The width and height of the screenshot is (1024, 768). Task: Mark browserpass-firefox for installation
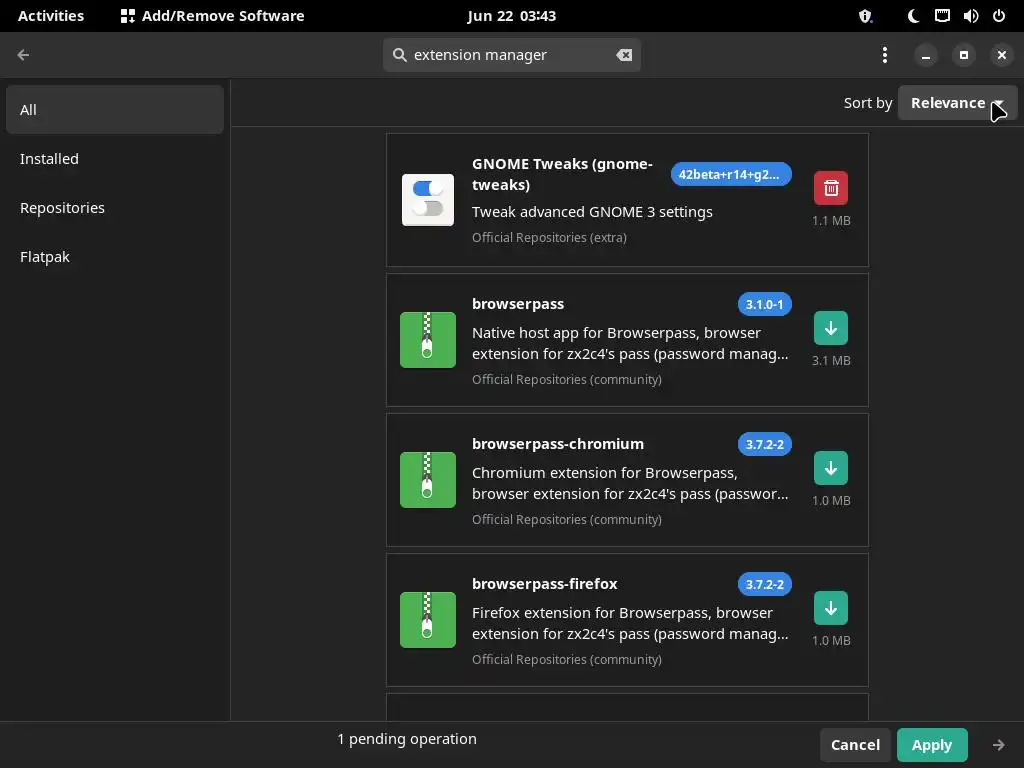[x=831, y=608]
